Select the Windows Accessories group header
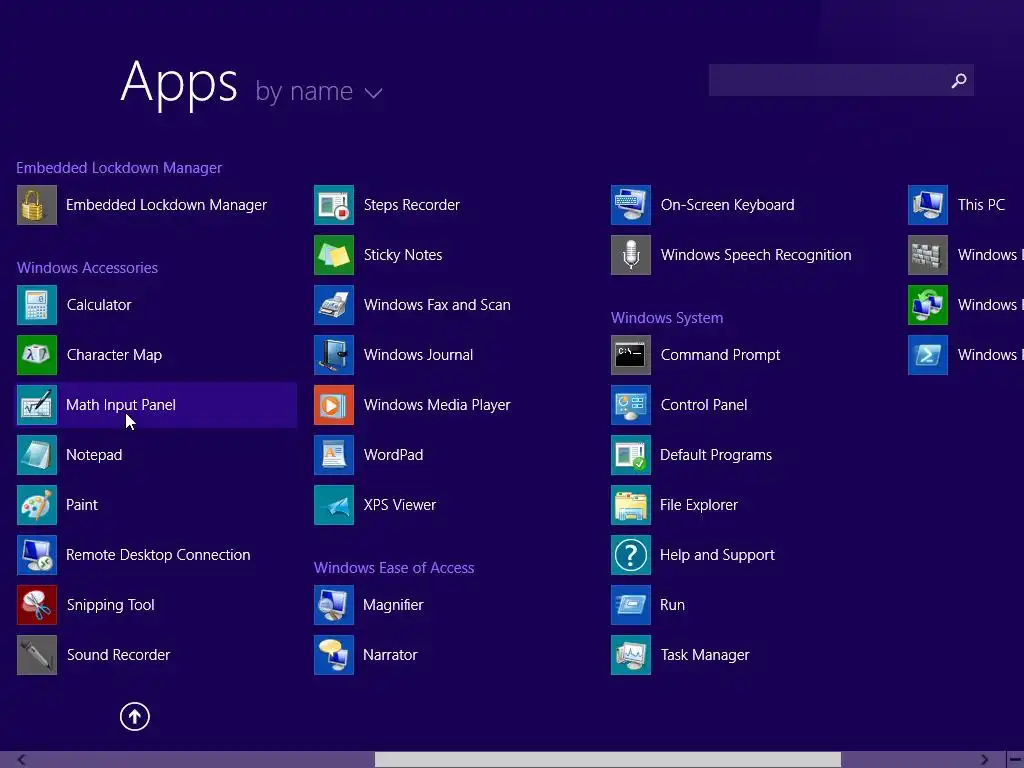 88,268
